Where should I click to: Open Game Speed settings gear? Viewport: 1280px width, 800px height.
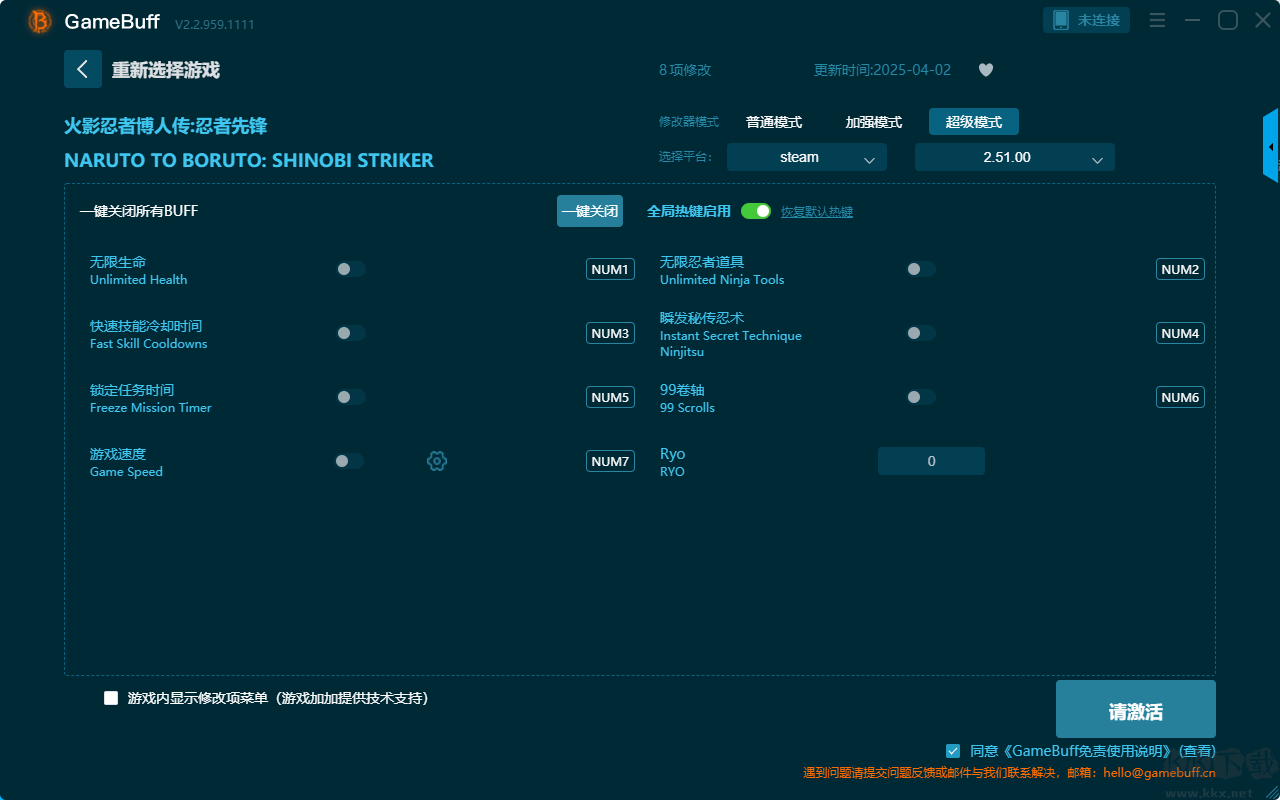coord(437,461)
